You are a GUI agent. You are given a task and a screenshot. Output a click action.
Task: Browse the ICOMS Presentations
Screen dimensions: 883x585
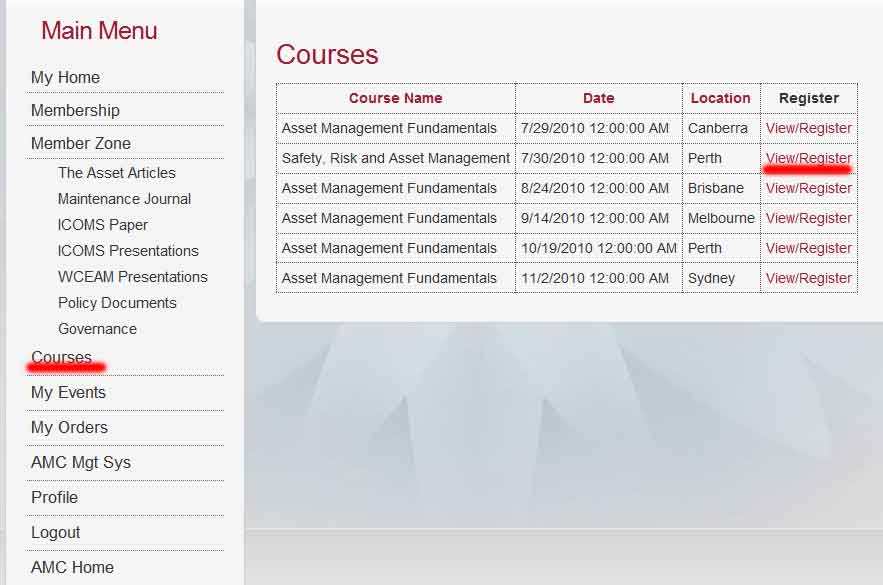click(x=131, y=250)
